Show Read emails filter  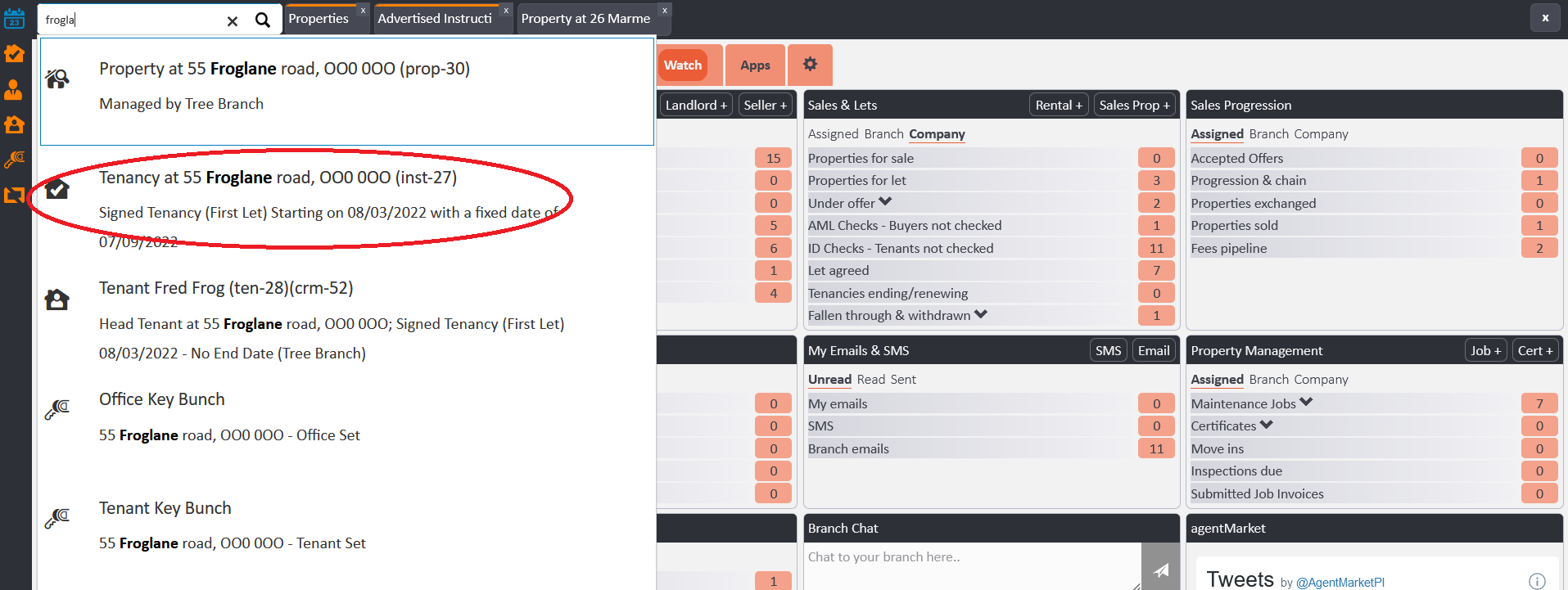[x=870, y=380]
